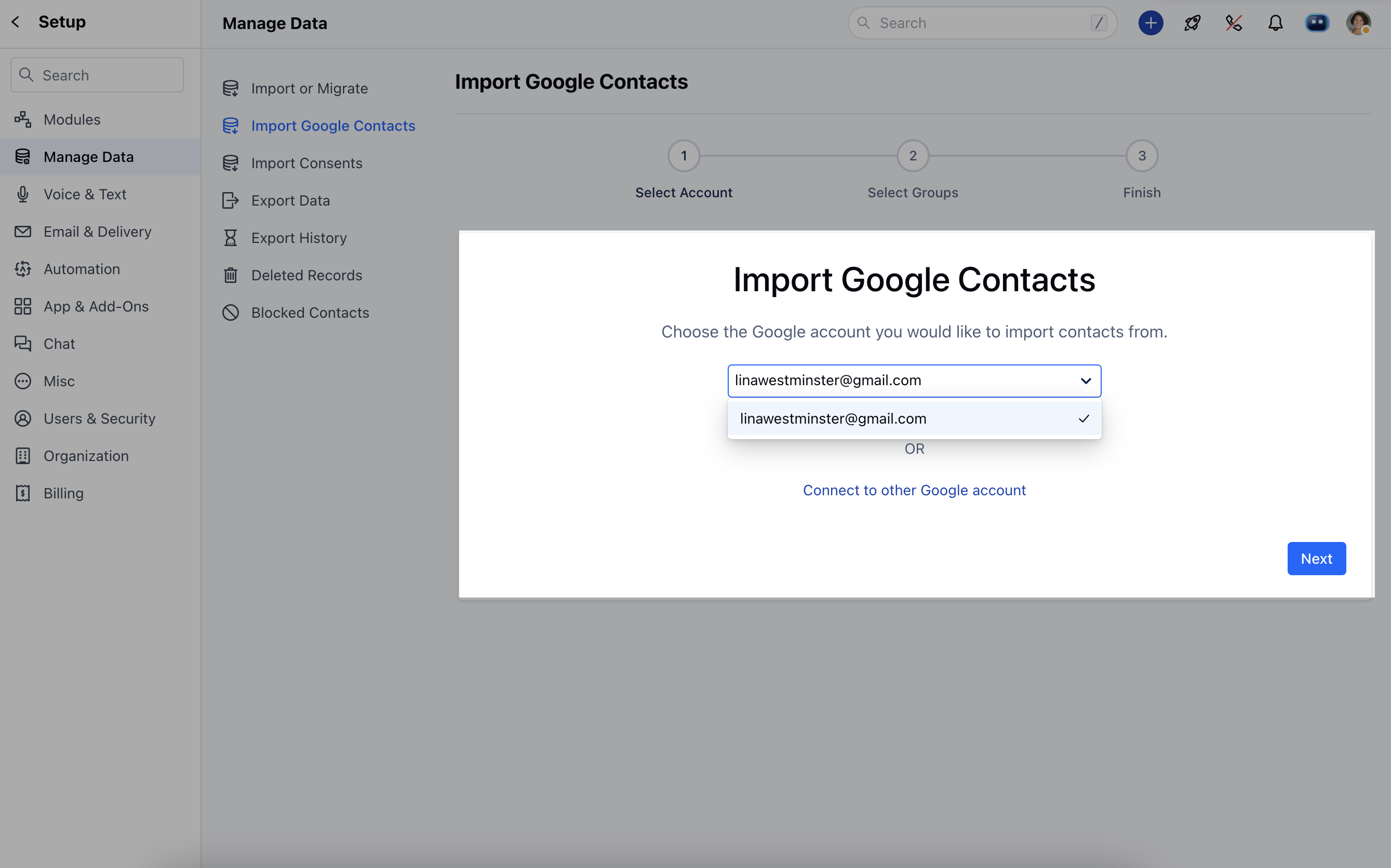Viewport: 1391px width, 868px height.
Task: Click the Blocked Contacts icon
Action: tap(230, 313)
